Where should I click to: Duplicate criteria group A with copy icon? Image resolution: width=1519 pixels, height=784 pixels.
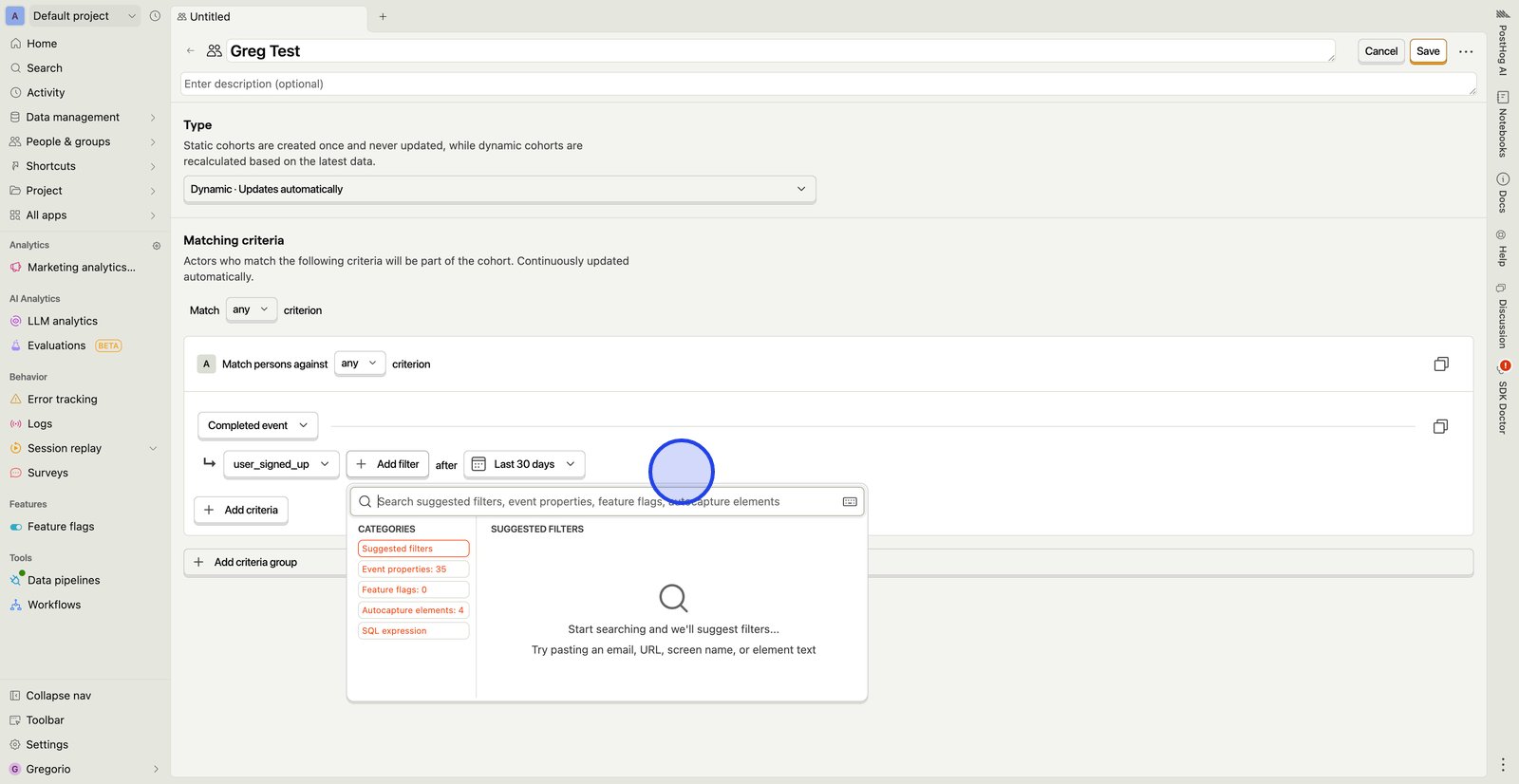click(1440, 364)
